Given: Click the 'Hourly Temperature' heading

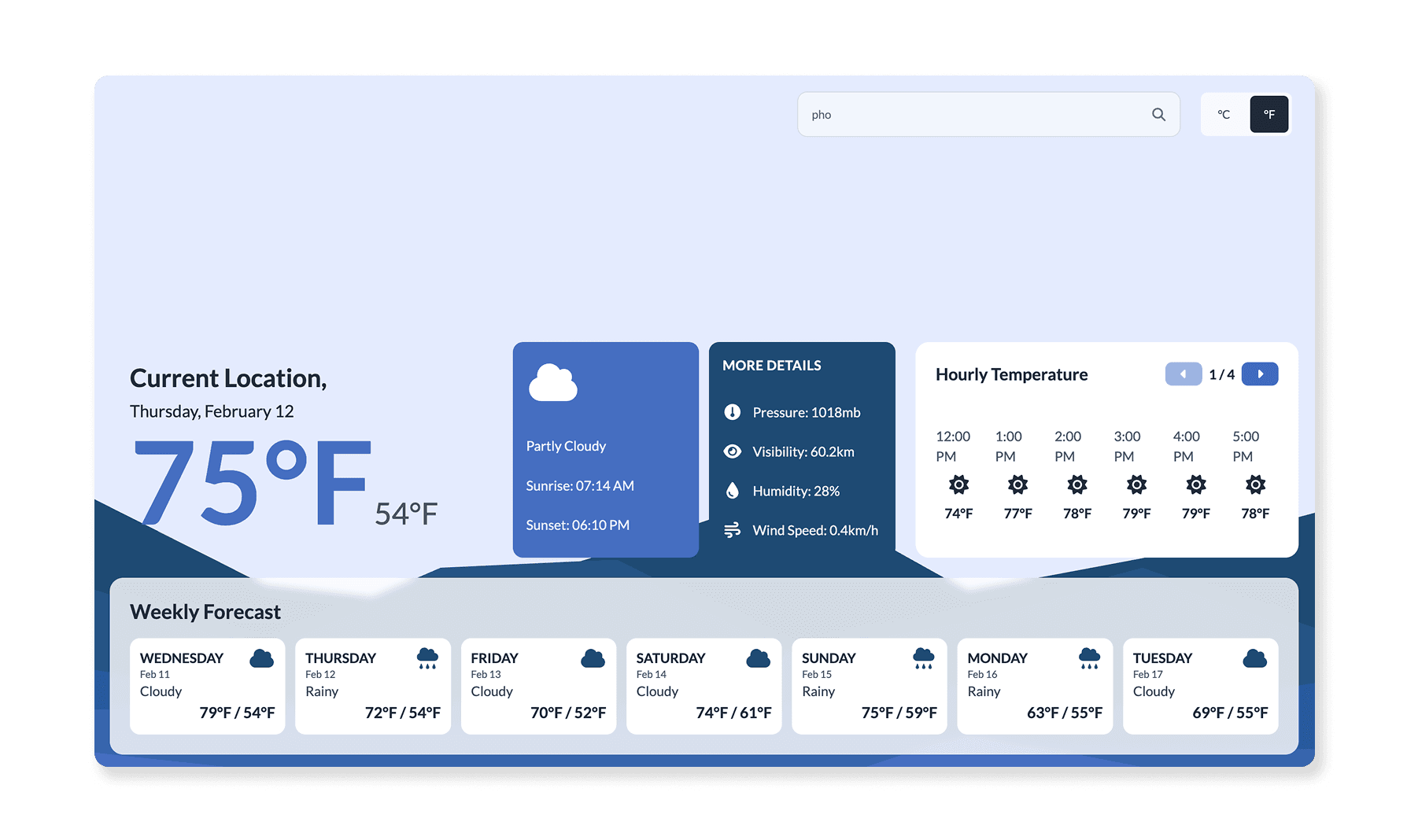Looking at the screenshot, I should [1012, 374].
